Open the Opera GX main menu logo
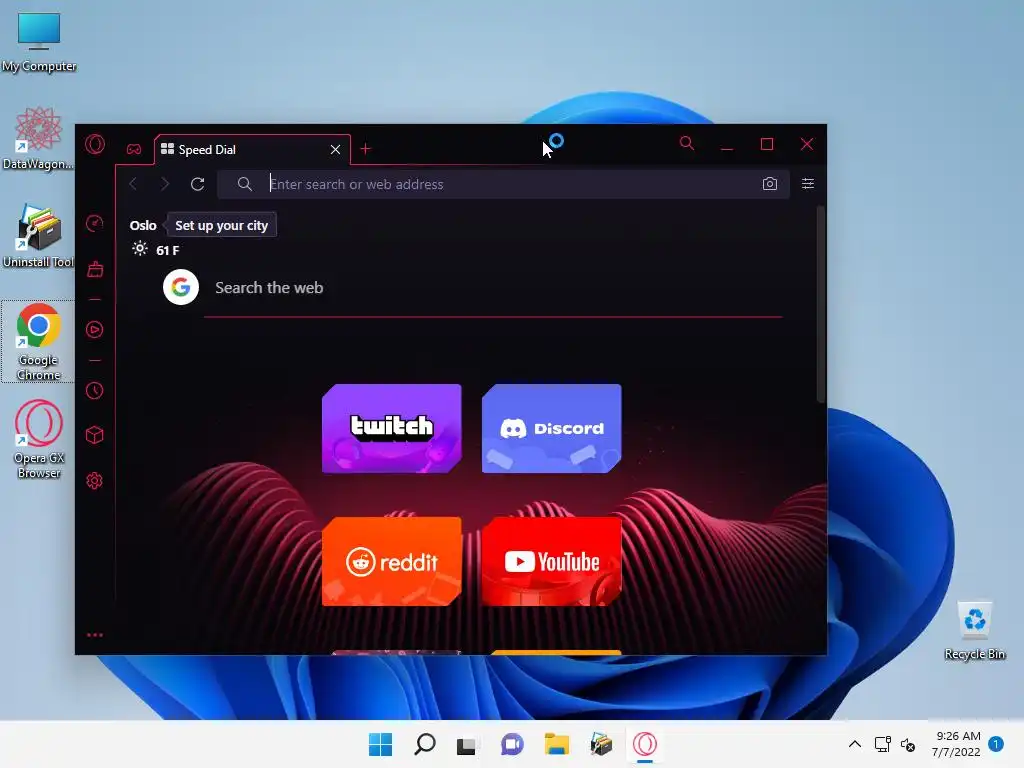The width and height of the screenshot is (1024, 768). click(x=95, y=144)
